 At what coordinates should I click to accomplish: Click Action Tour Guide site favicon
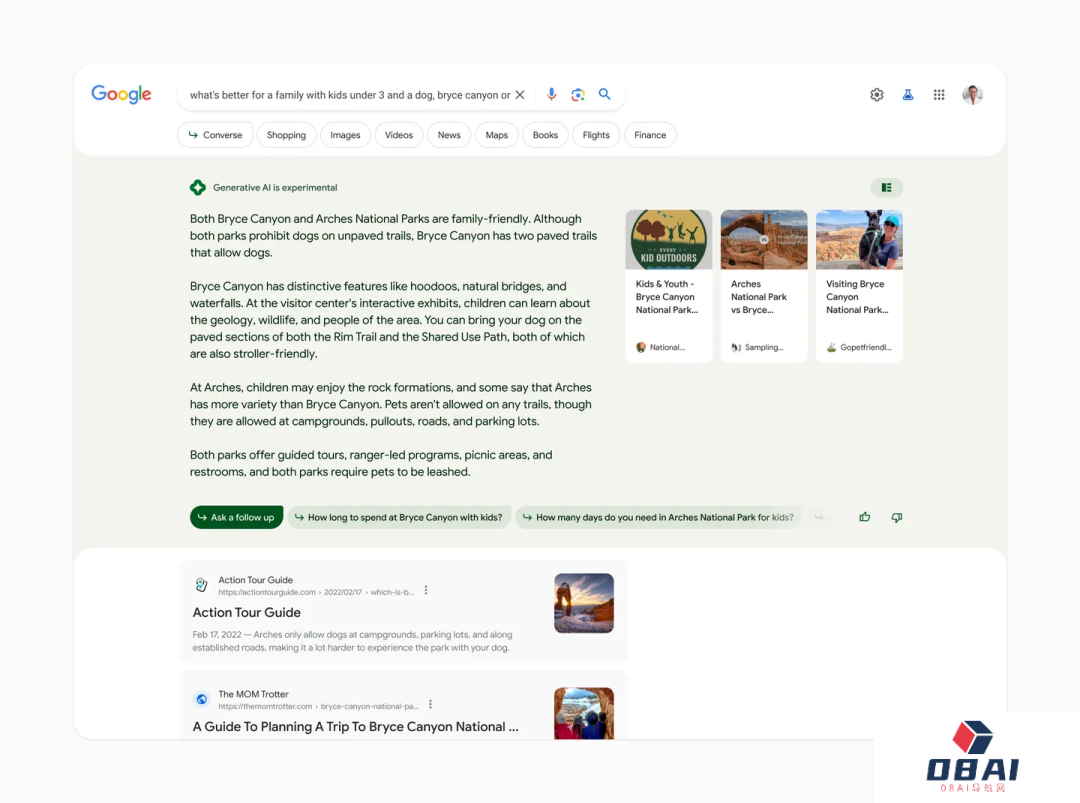coord(201,585)
